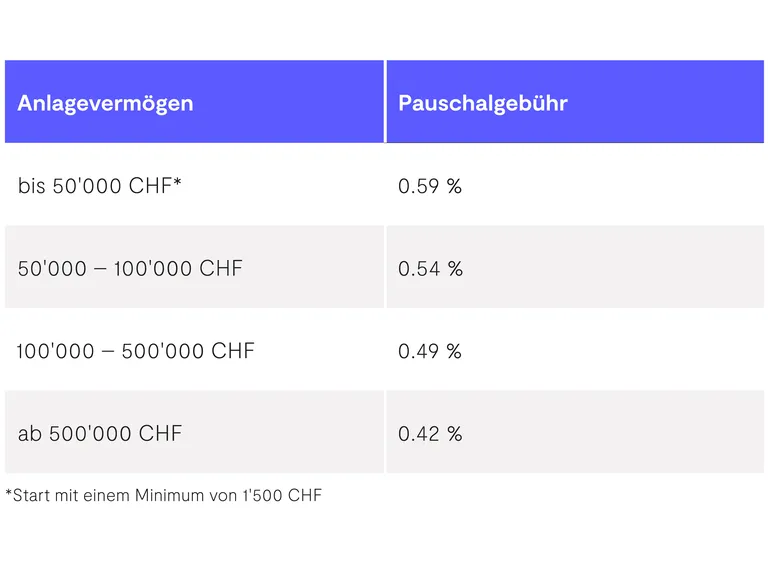This screenshot has height=576, width=768.
Task: Click the footnote about the starting minimum
Action: [163, 495]
